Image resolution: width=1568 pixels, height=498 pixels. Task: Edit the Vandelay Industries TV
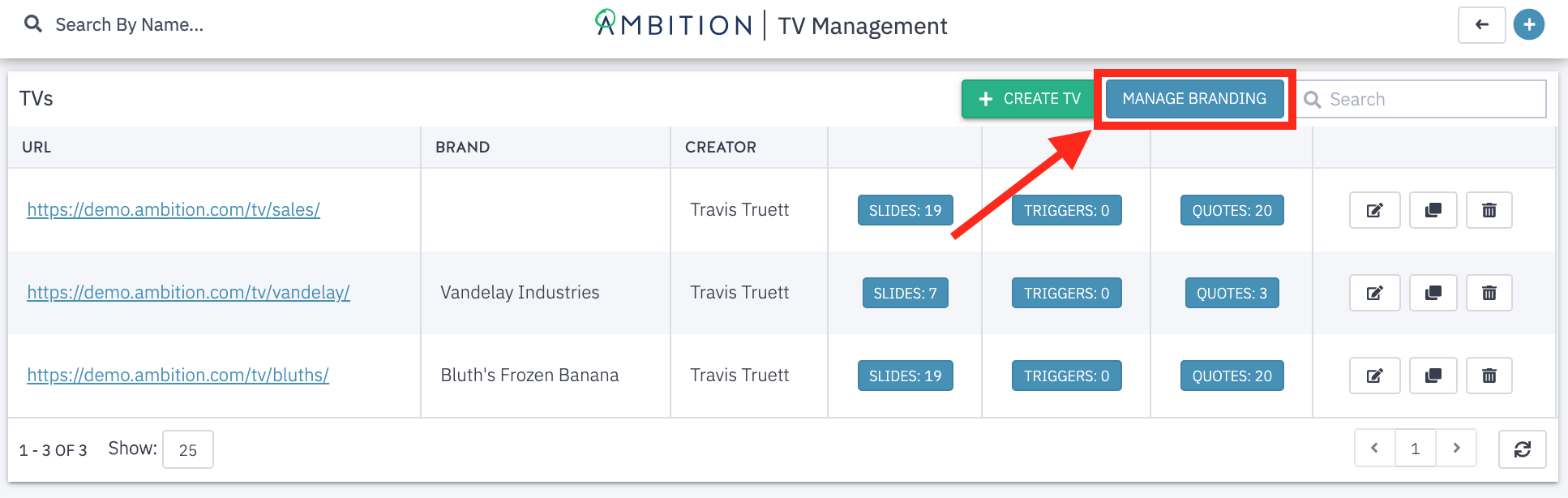(1374, 293)
